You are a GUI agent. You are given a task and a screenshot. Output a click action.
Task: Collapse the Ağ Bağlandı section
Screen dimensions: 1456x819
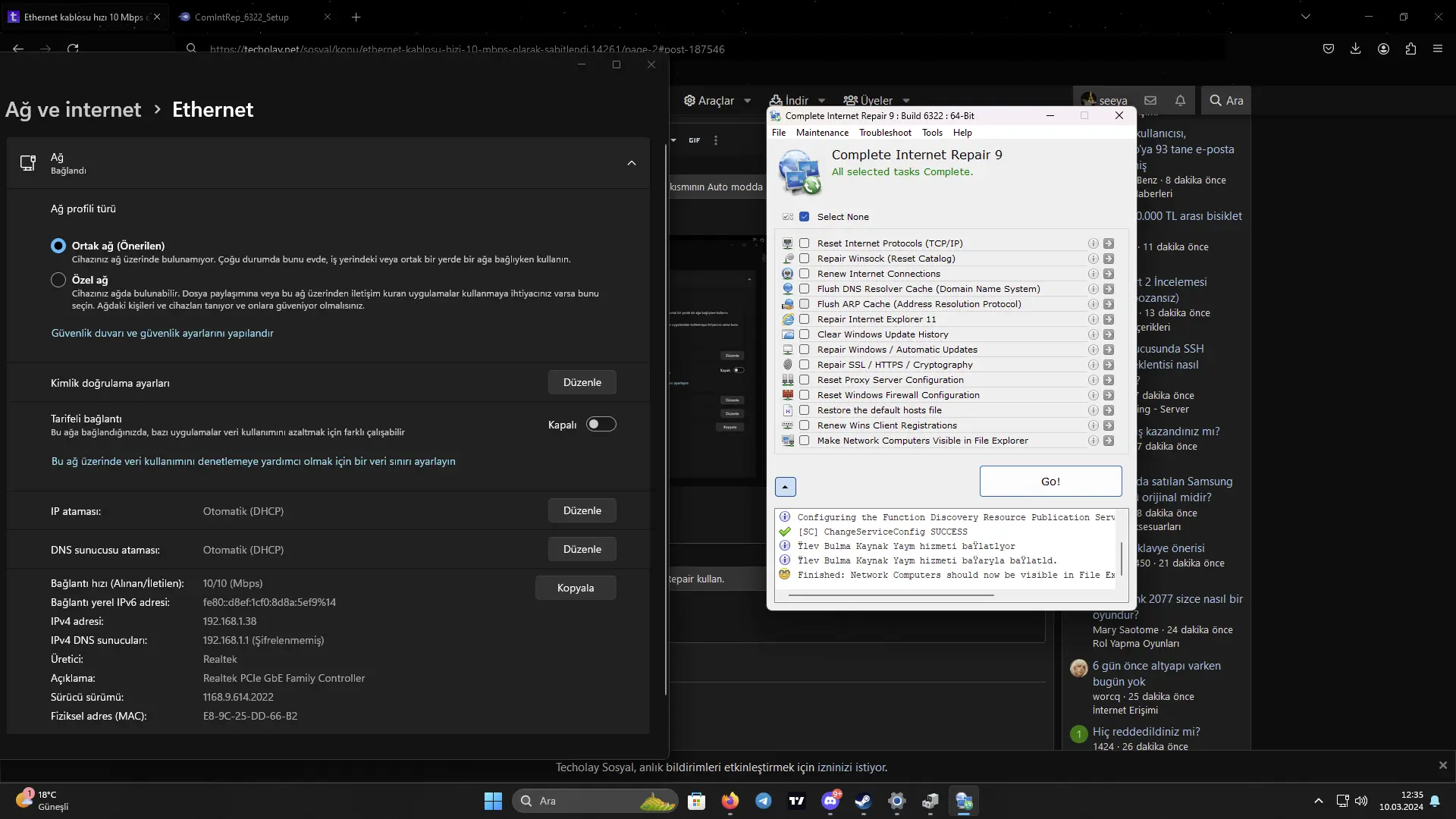pyautogui.click(x=632, y=163)
